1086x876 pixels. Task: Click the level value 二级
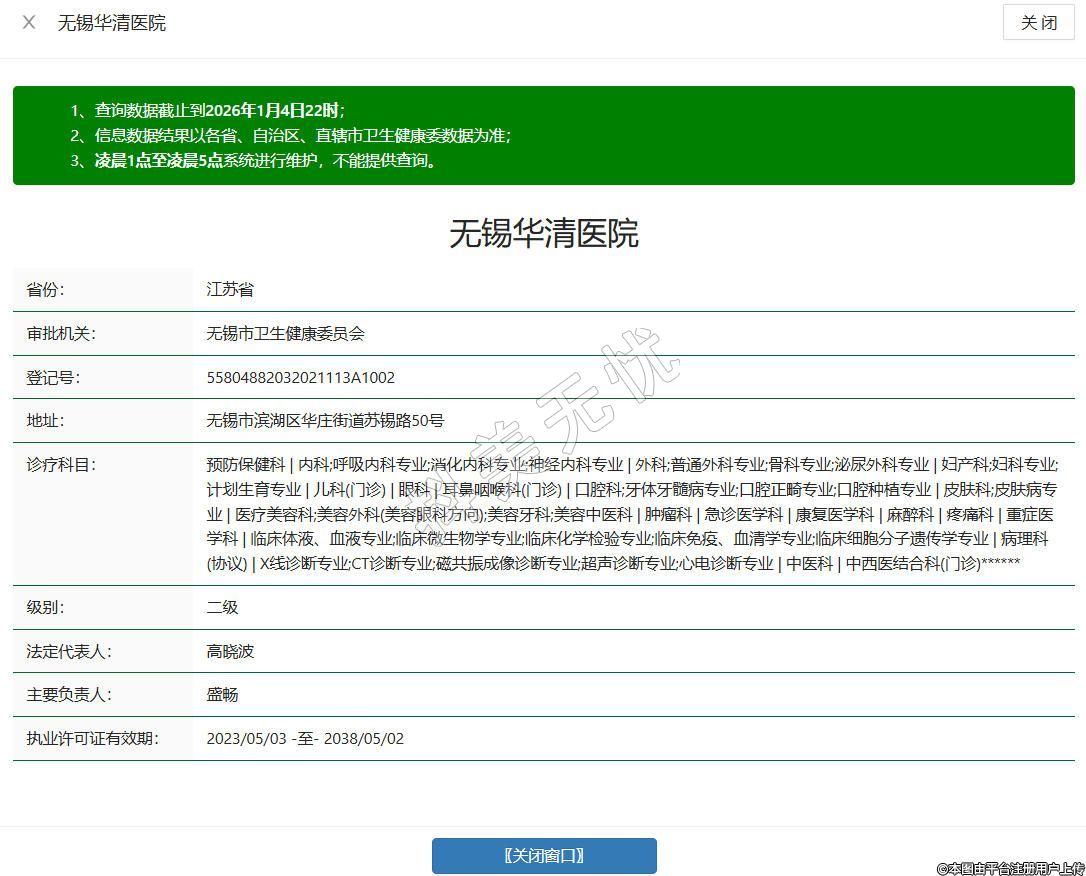click(x=222, y=607)
